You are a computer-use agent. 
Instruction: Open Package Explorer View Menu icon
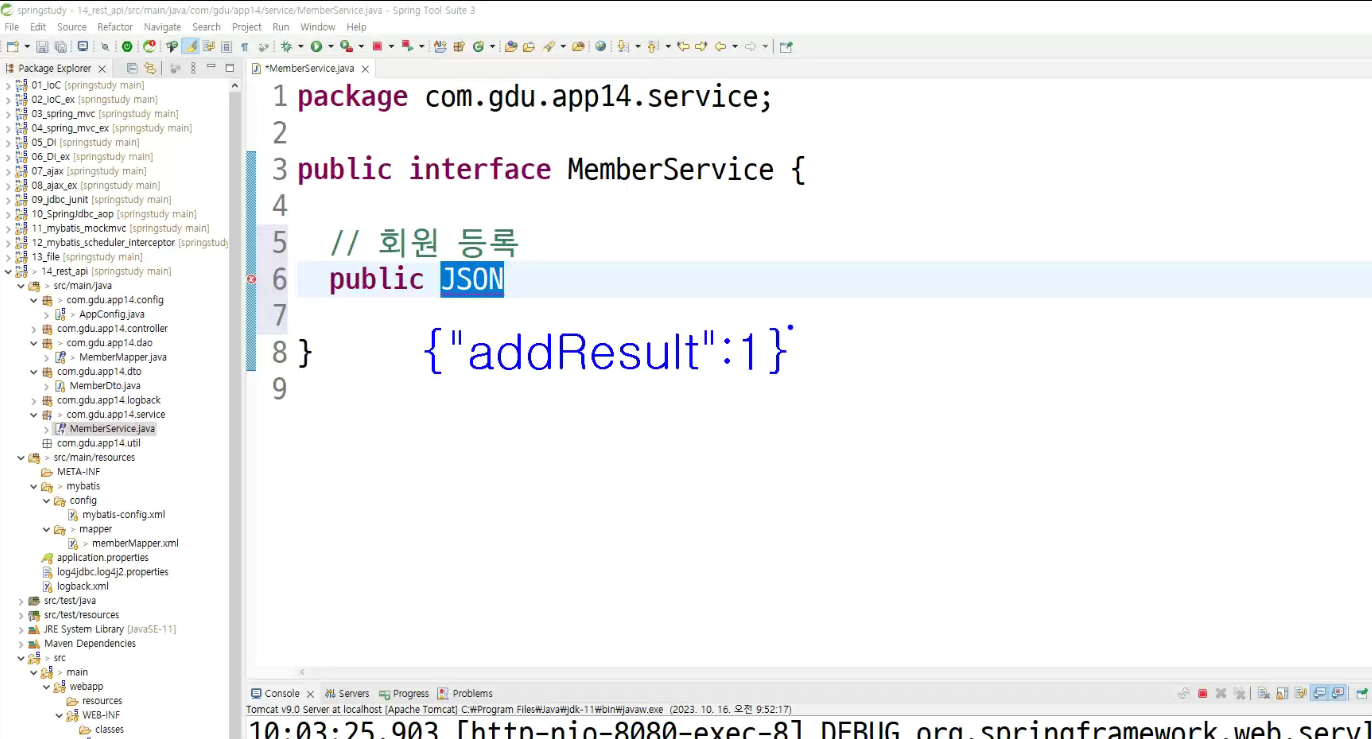192,68
